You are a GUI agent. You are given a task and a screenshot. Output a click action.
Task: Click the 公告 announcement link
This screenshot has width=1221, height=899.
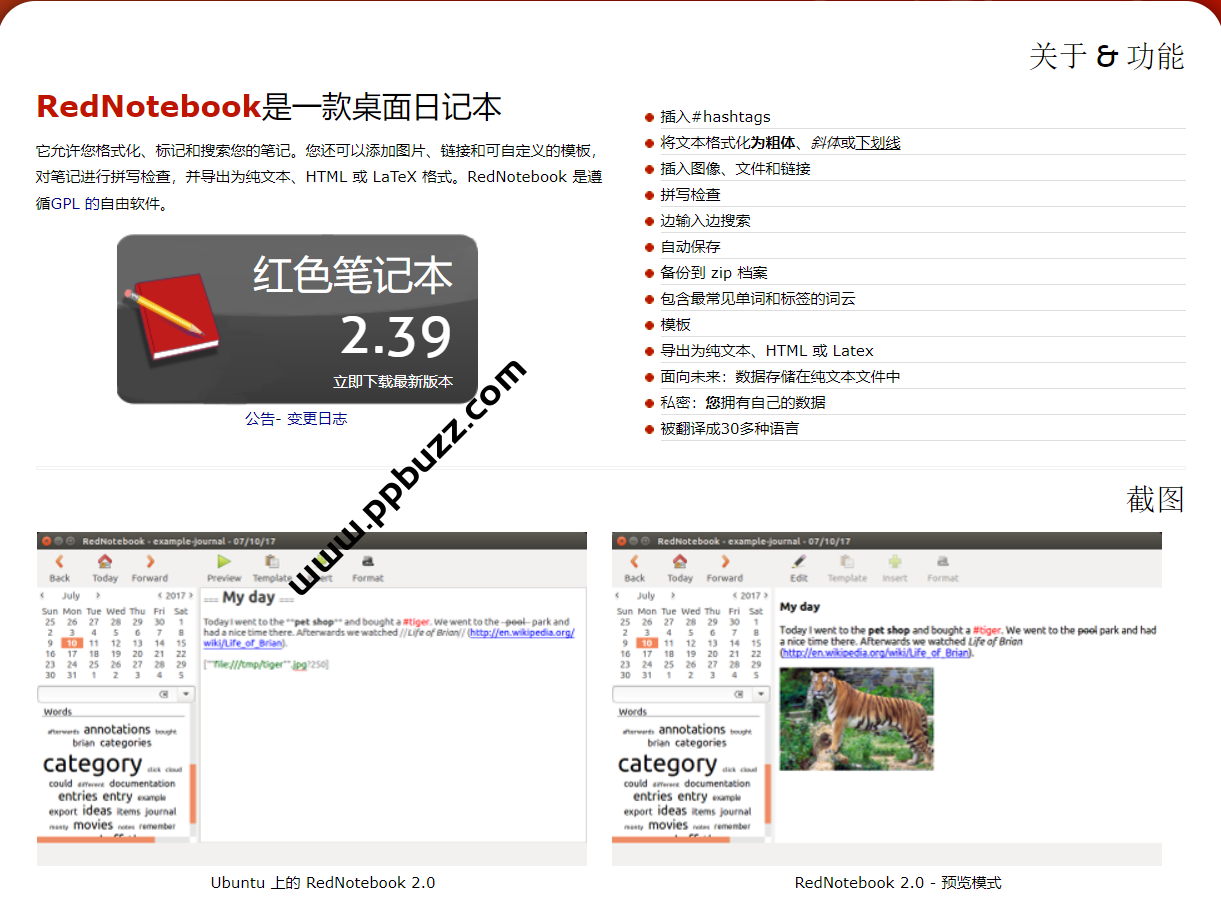pos(260,419)
